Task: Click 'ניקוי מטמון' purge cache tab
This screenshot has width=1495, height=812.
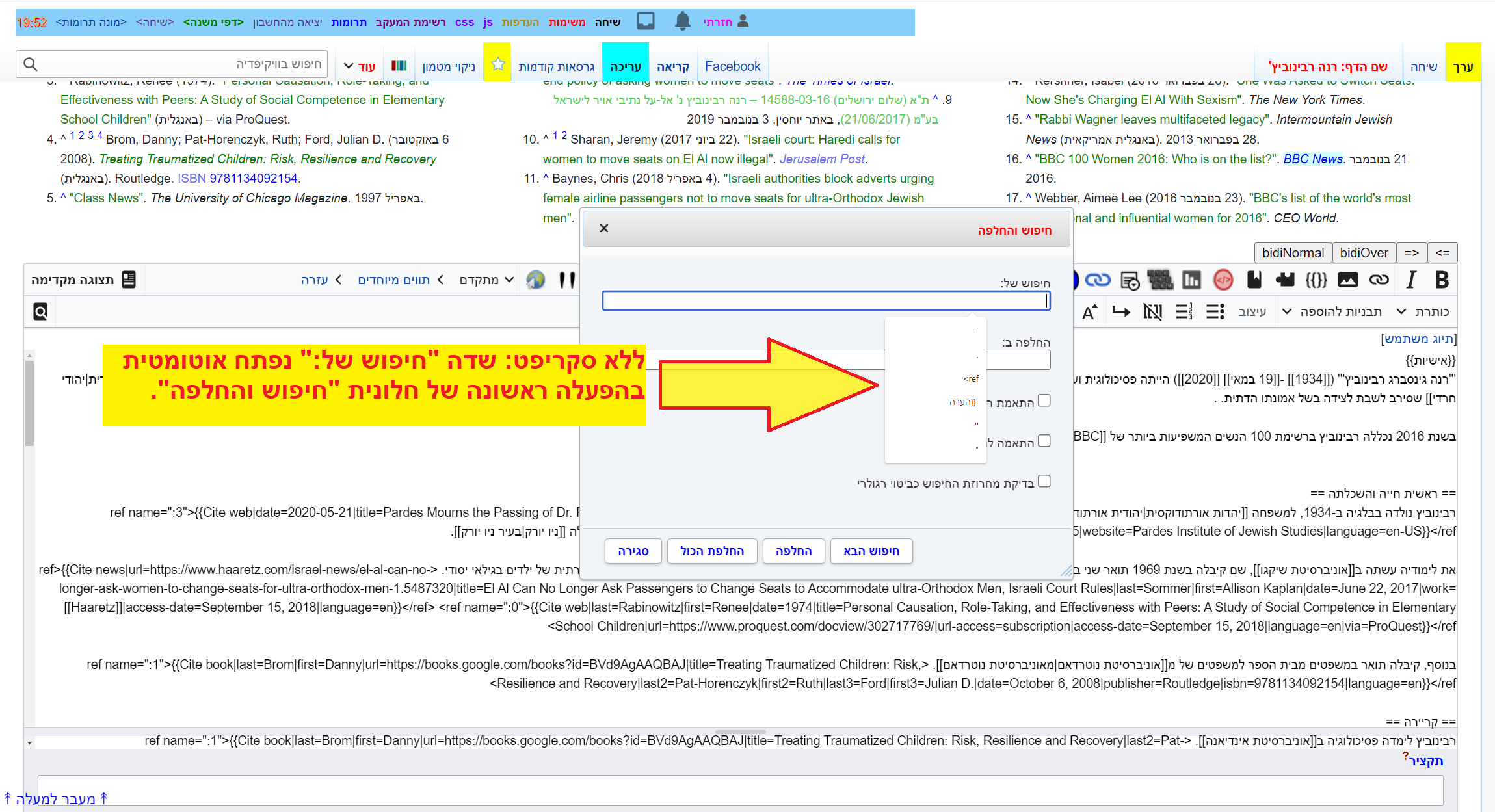Action: (x=449, y=66)
